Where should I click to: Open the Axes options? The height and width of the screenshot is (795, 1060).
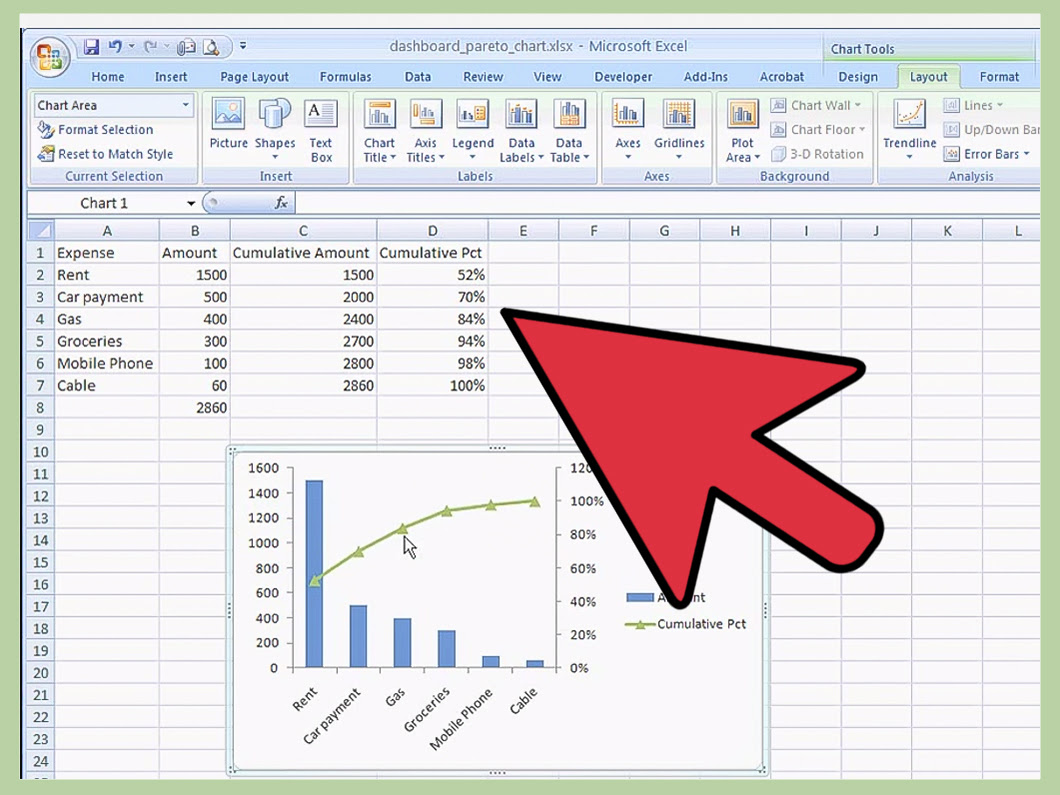point(627,130)
